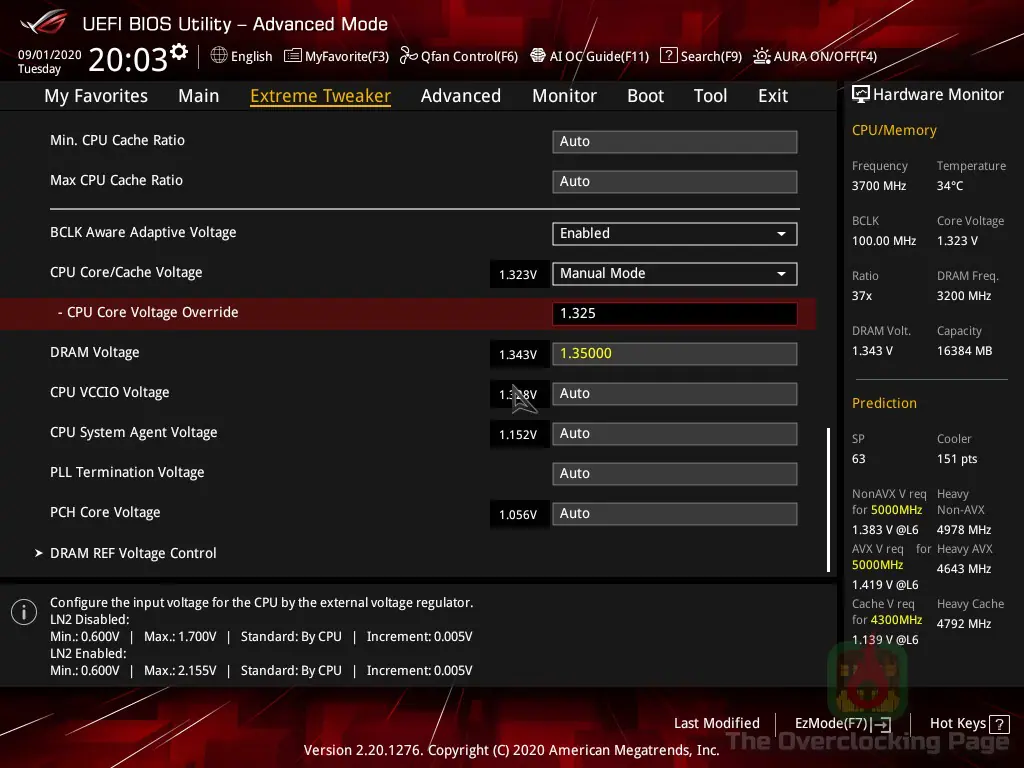Screen dimensions: 1024x768
Task: Open the BIOS Search function
Action: coord(700,56)
